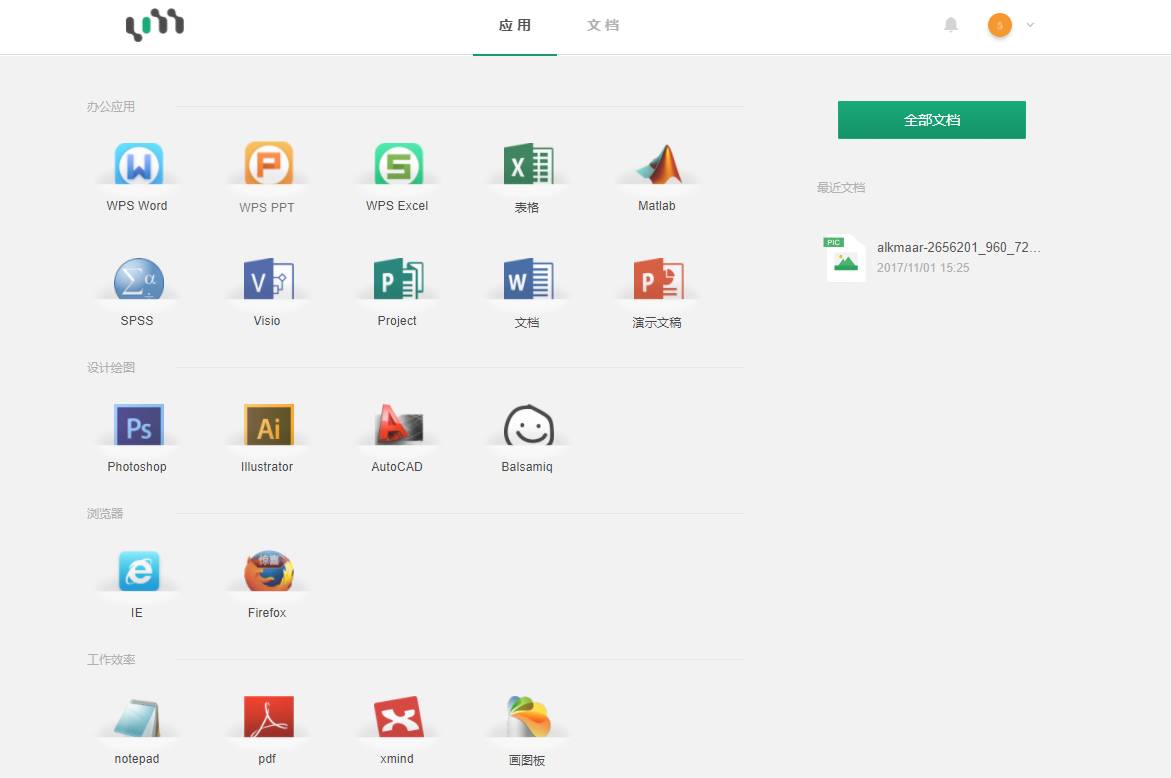The width and height of the screenshot is (1171, 778).
Task: Click the 浏览器 section heading
Action: click(x=105, y=514)
